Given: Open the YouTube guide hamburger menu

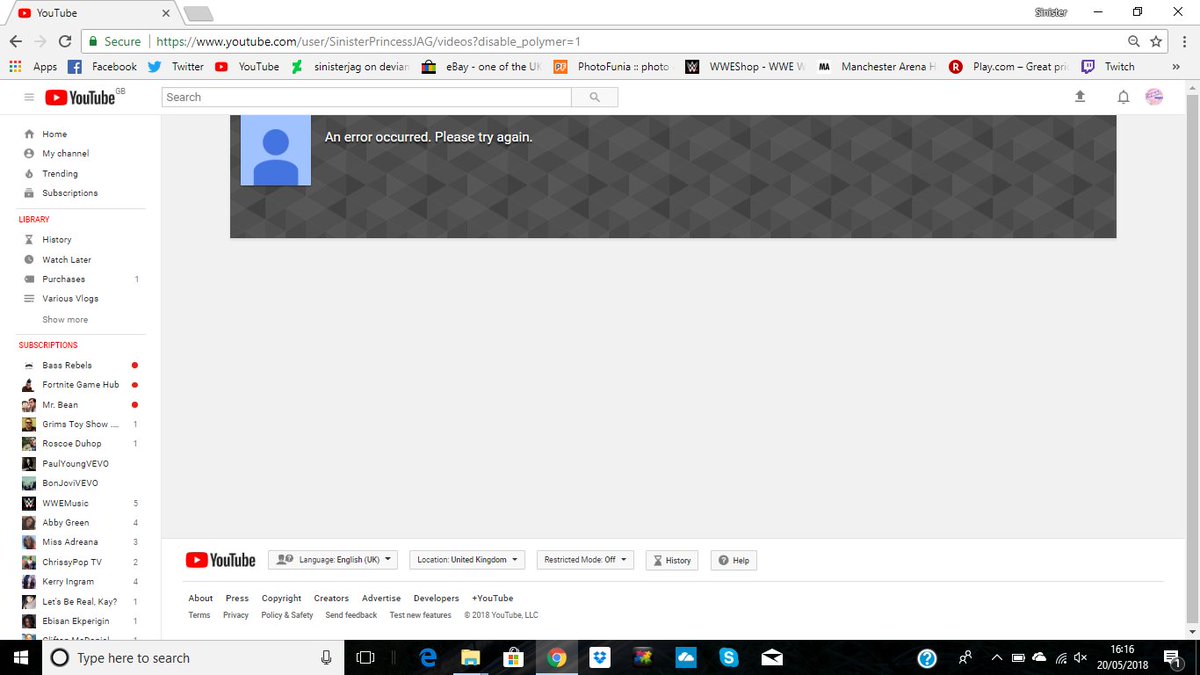Looking at the screenshot, I should 29,97.
